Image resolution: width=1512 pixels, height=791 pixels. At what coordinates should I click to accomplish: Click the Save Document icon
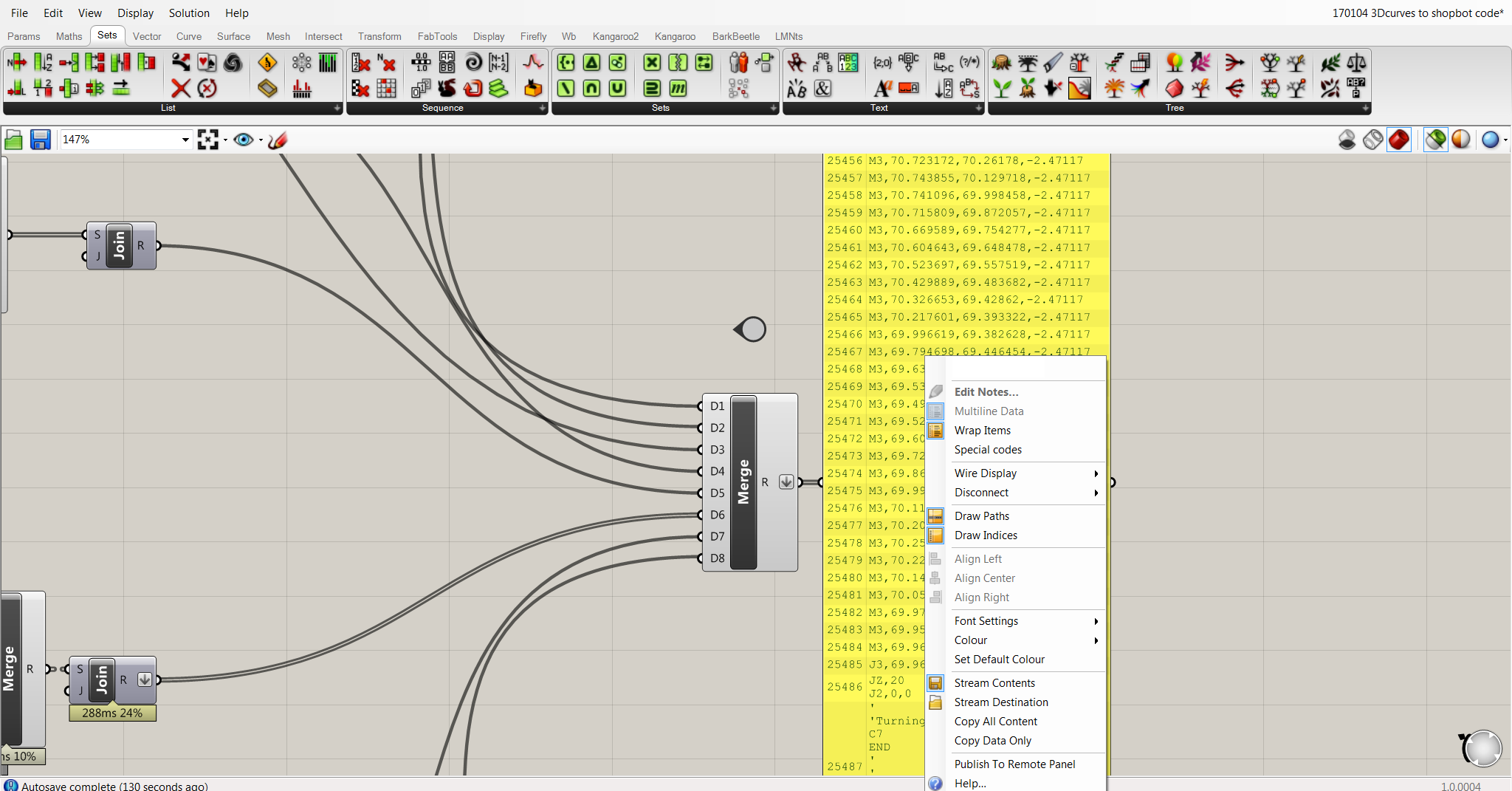pyautogui.click(x=39, y=139)
